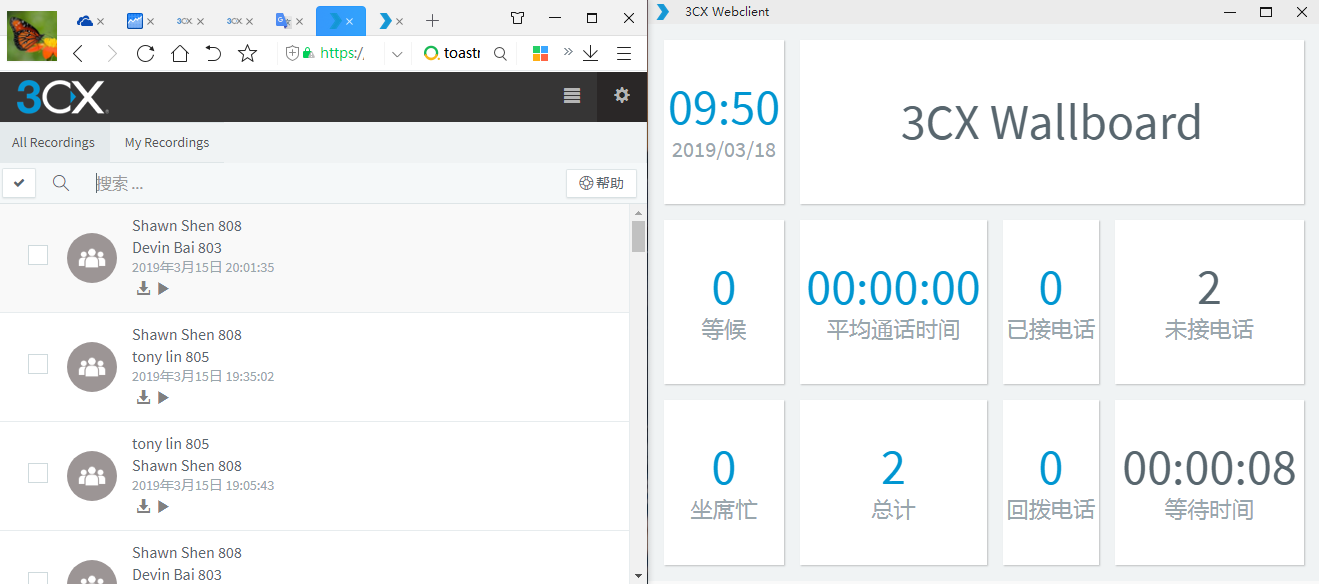Click the 等候 waiting count tile
The image size is (1319, 584).
724,302
